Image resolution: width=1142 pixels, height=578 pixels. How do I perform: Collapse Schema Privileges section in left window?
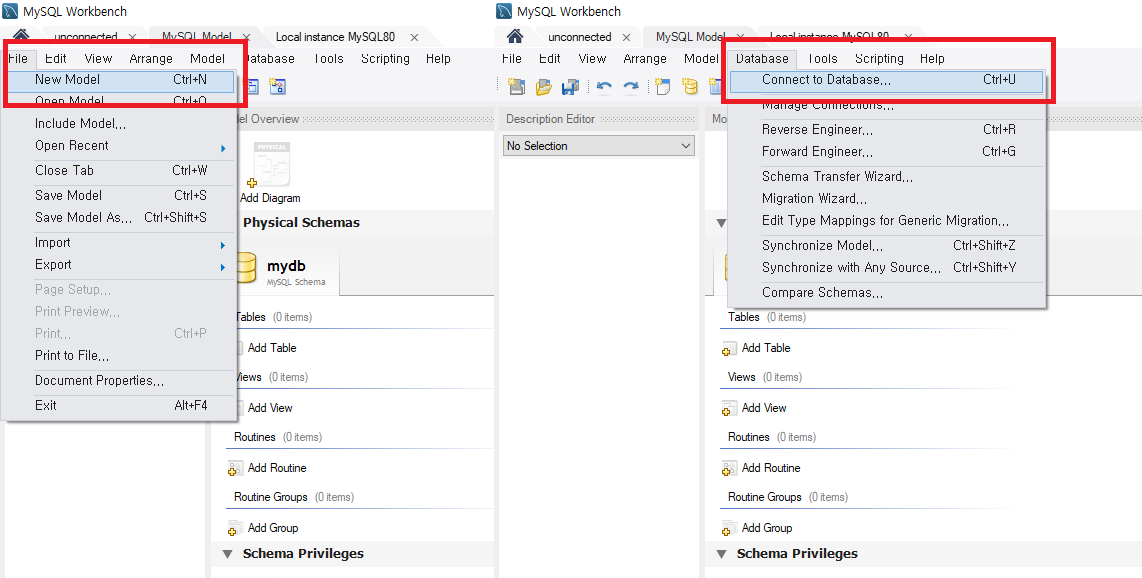pos(227,554)
